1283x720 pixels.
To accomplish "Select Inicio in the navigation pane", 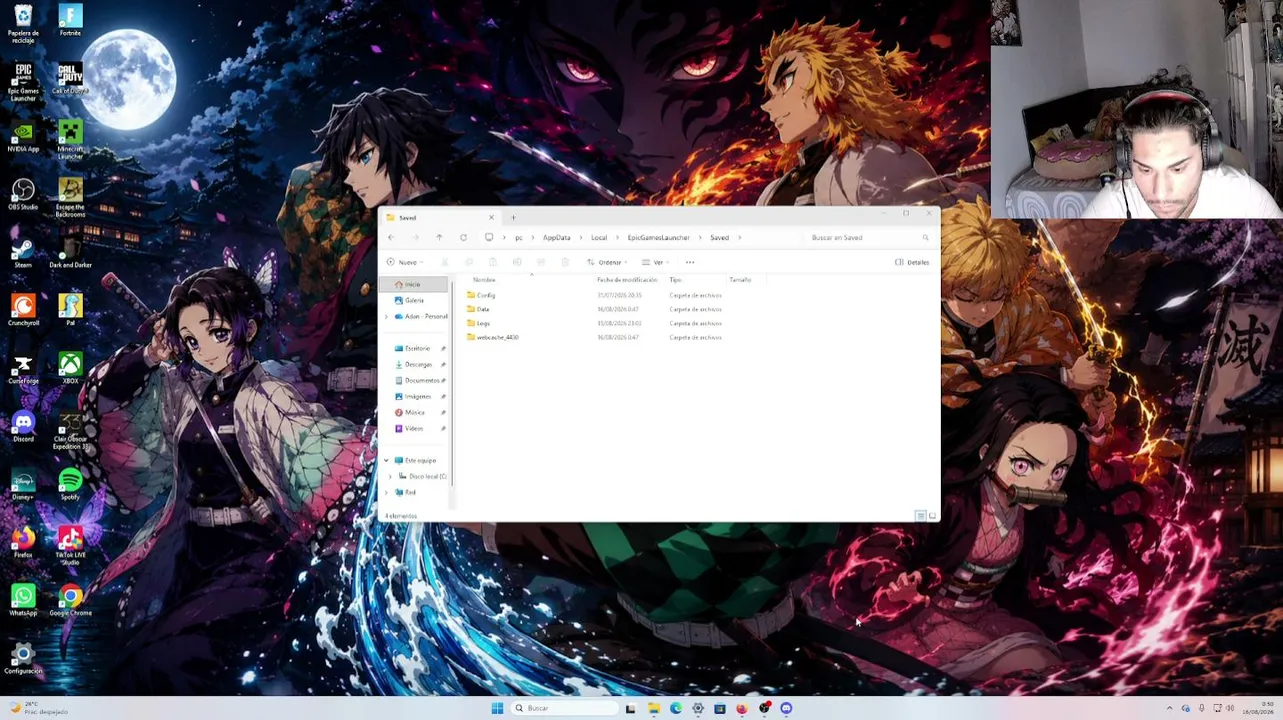I will [x=414, y=284].
